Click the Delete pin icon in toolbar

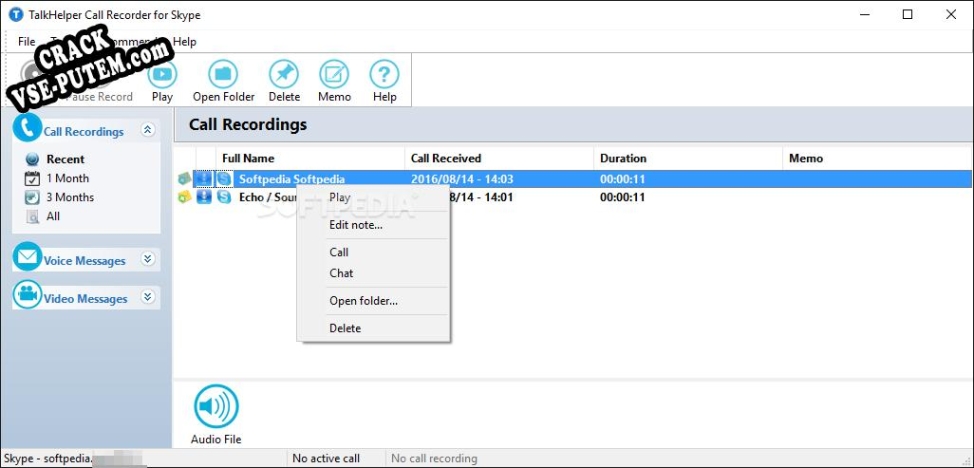click(284, 76)
